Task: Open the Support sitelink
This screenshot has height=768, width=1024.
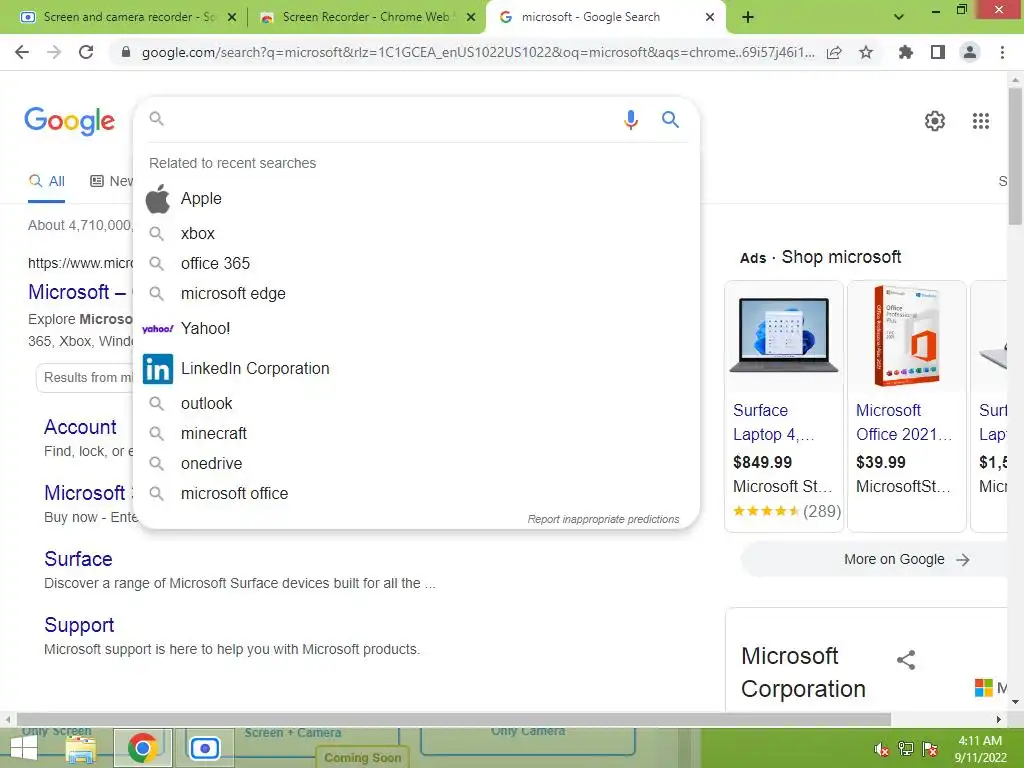Action: [x=79, y=625]
